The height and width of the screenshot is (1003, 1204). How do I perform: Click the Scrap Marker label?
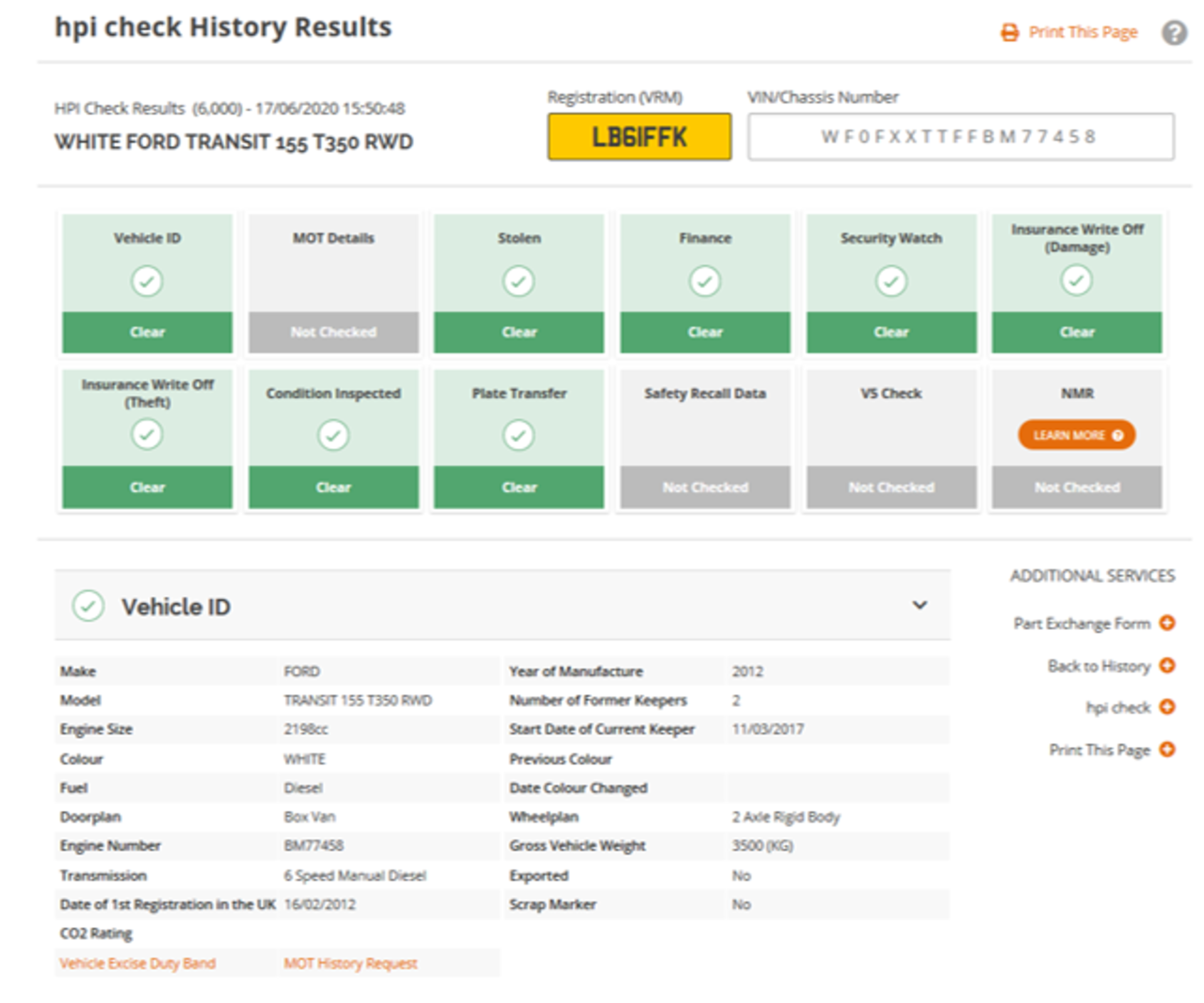click(552, 905)
